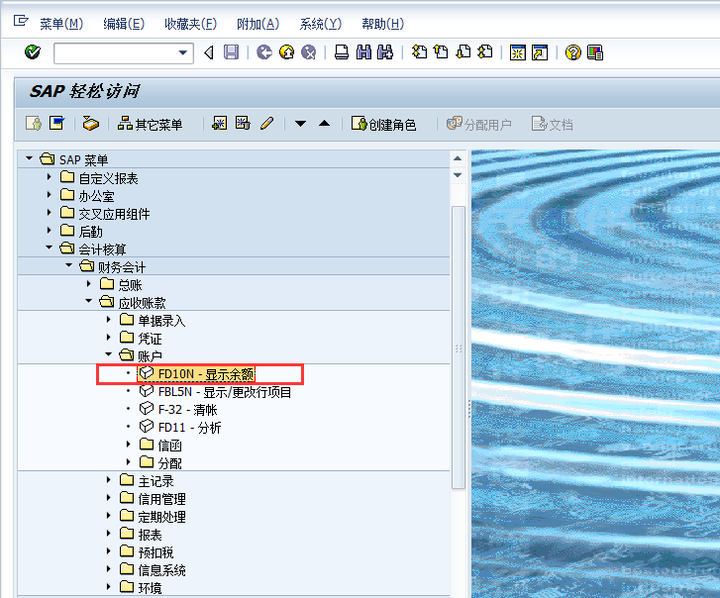Select the 主记录 folder
This screenshot has width=720, height=598.
point(146,481)
